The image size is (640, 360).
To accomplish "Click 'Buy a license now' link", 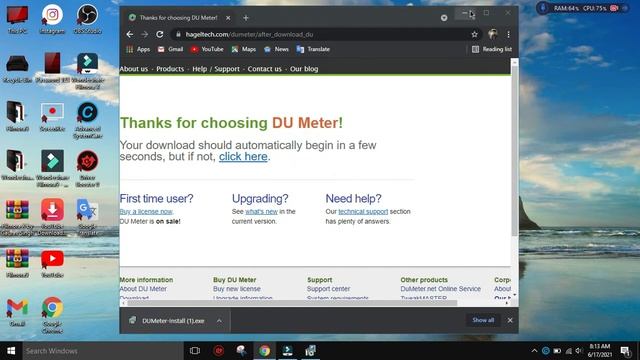I will pos(146,212).
